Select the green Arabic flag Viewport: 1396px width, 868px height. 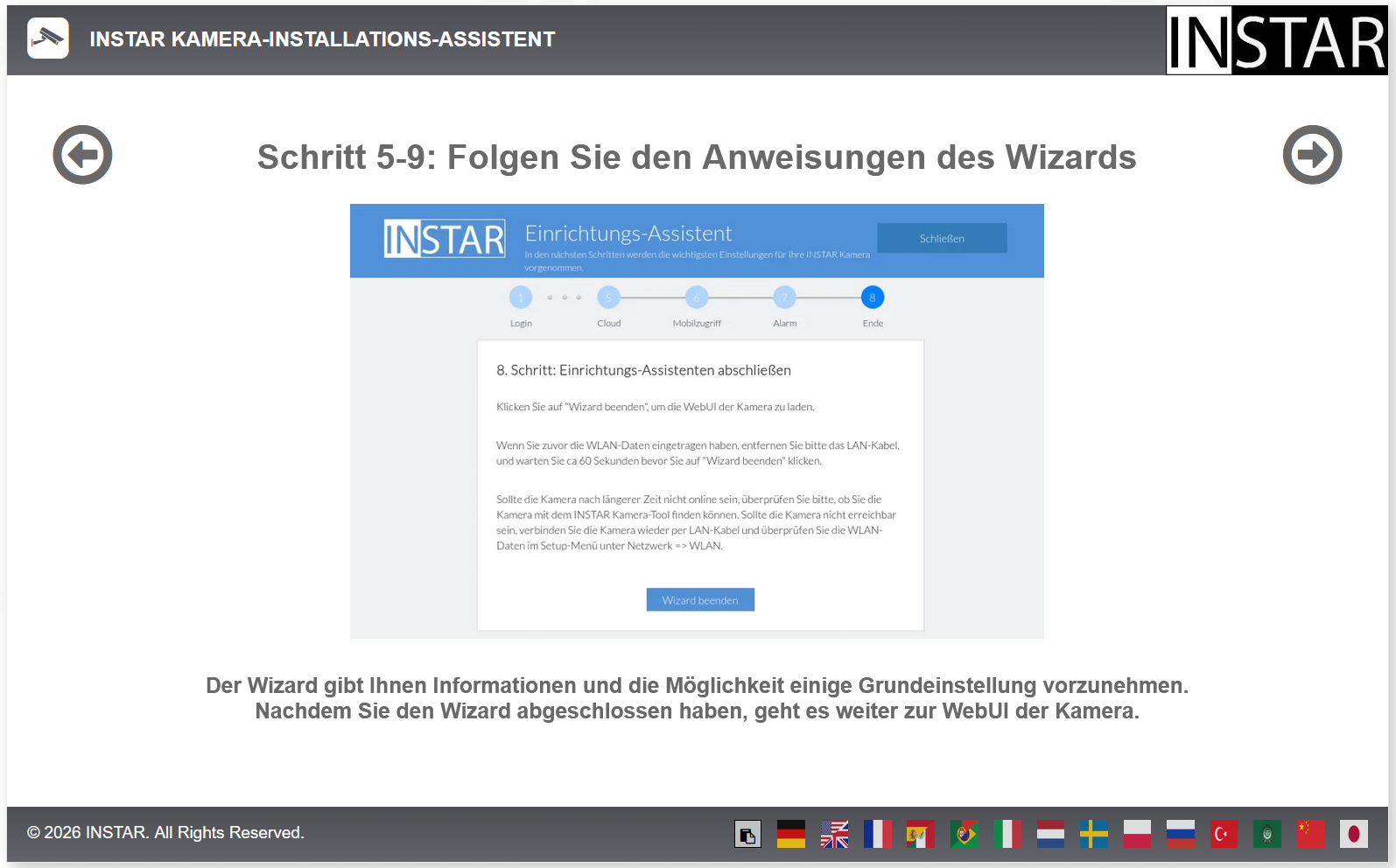(x=1267, y=834)
